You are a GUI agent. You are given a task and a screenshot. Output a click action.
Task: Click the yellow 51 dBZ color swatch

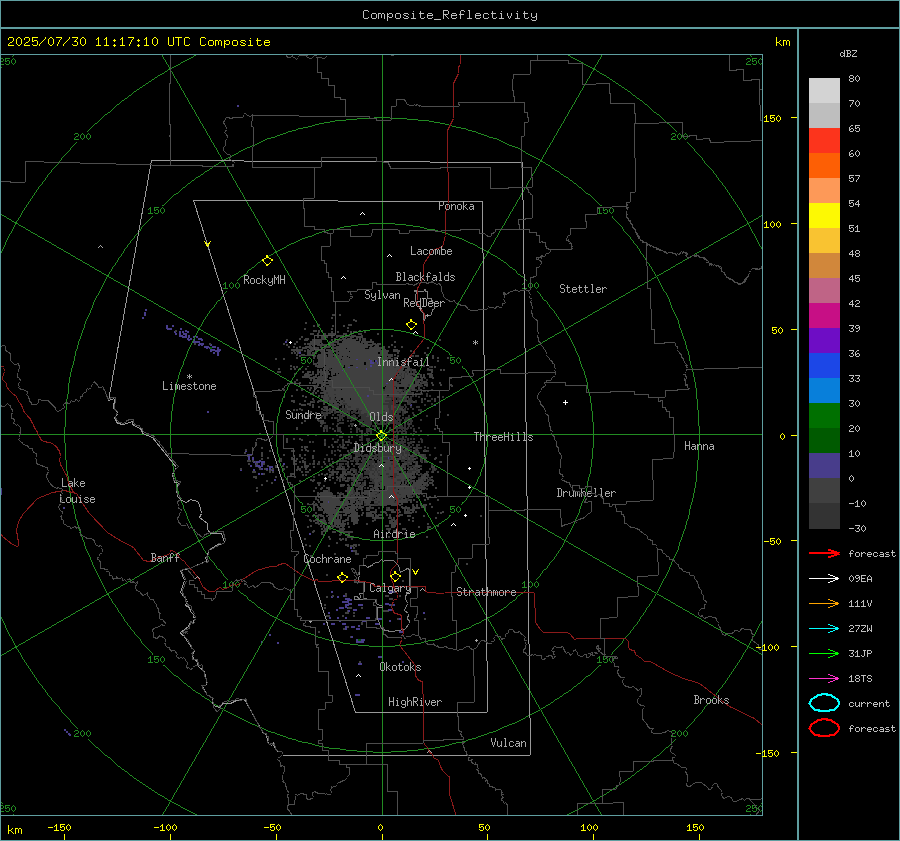pyautogui.click(x=824, y=216)
